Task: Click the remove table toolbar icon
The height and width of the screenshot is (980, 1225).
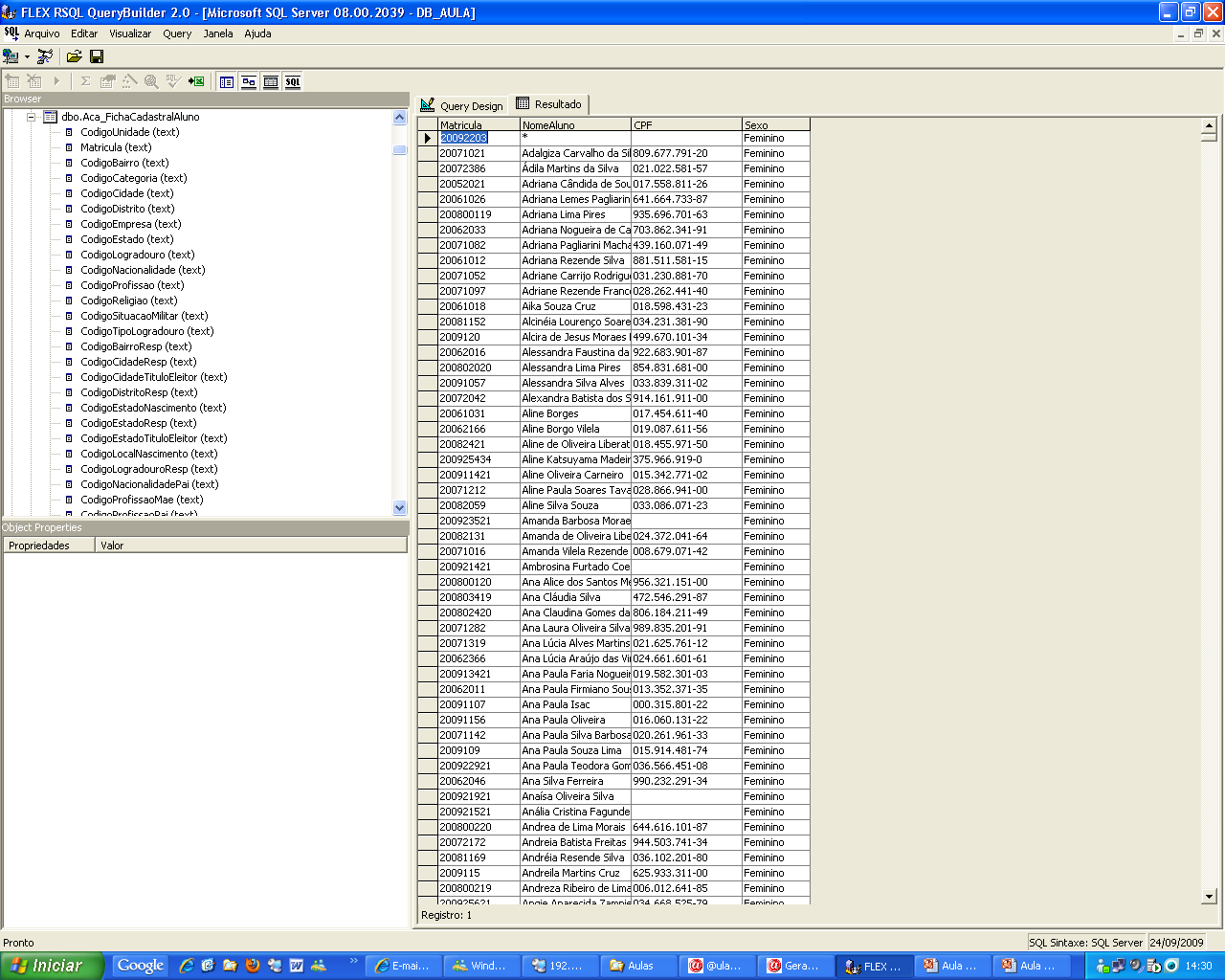Action: coord(34,81)
